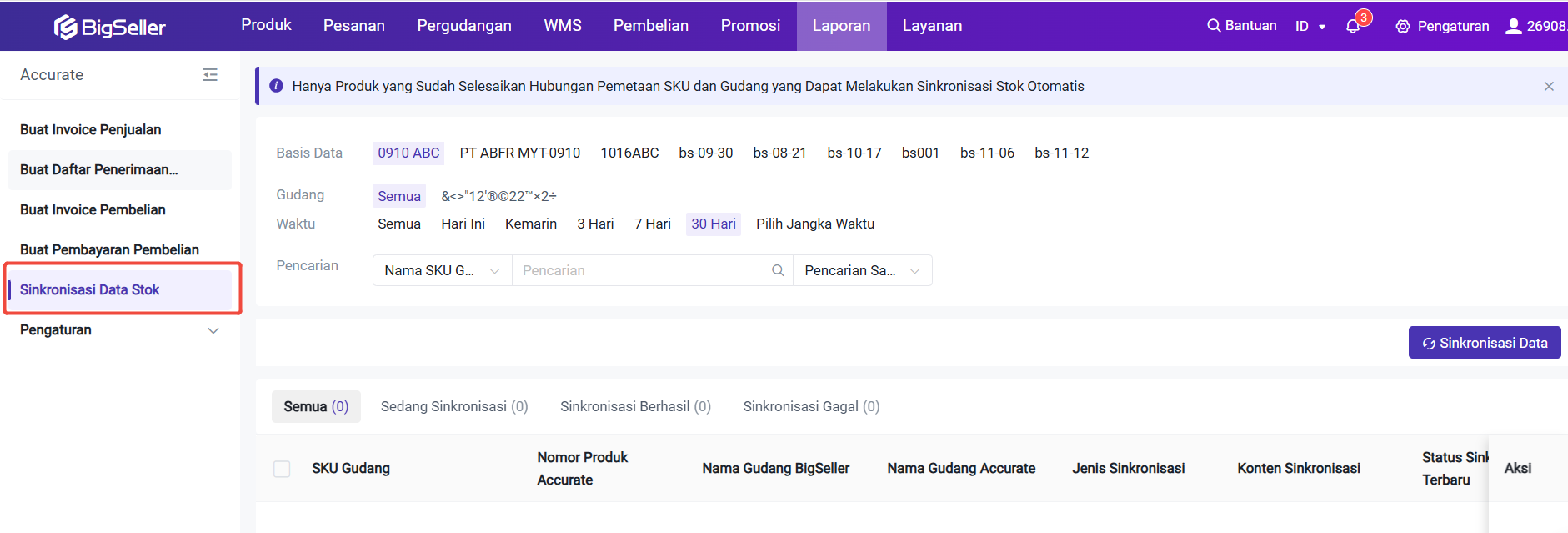Open the user account profile icon
The width and height of the screenshot is (1568, 533).
(x=1513, y=26)
